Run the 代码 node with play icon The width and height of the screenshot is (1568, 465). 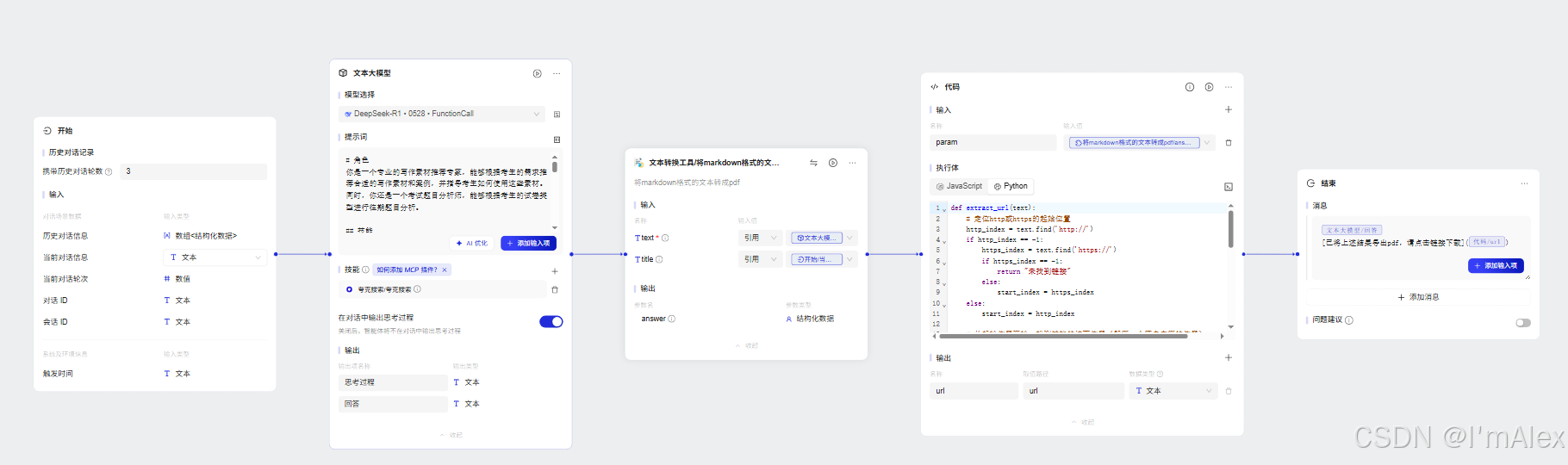coord(1210,87)
